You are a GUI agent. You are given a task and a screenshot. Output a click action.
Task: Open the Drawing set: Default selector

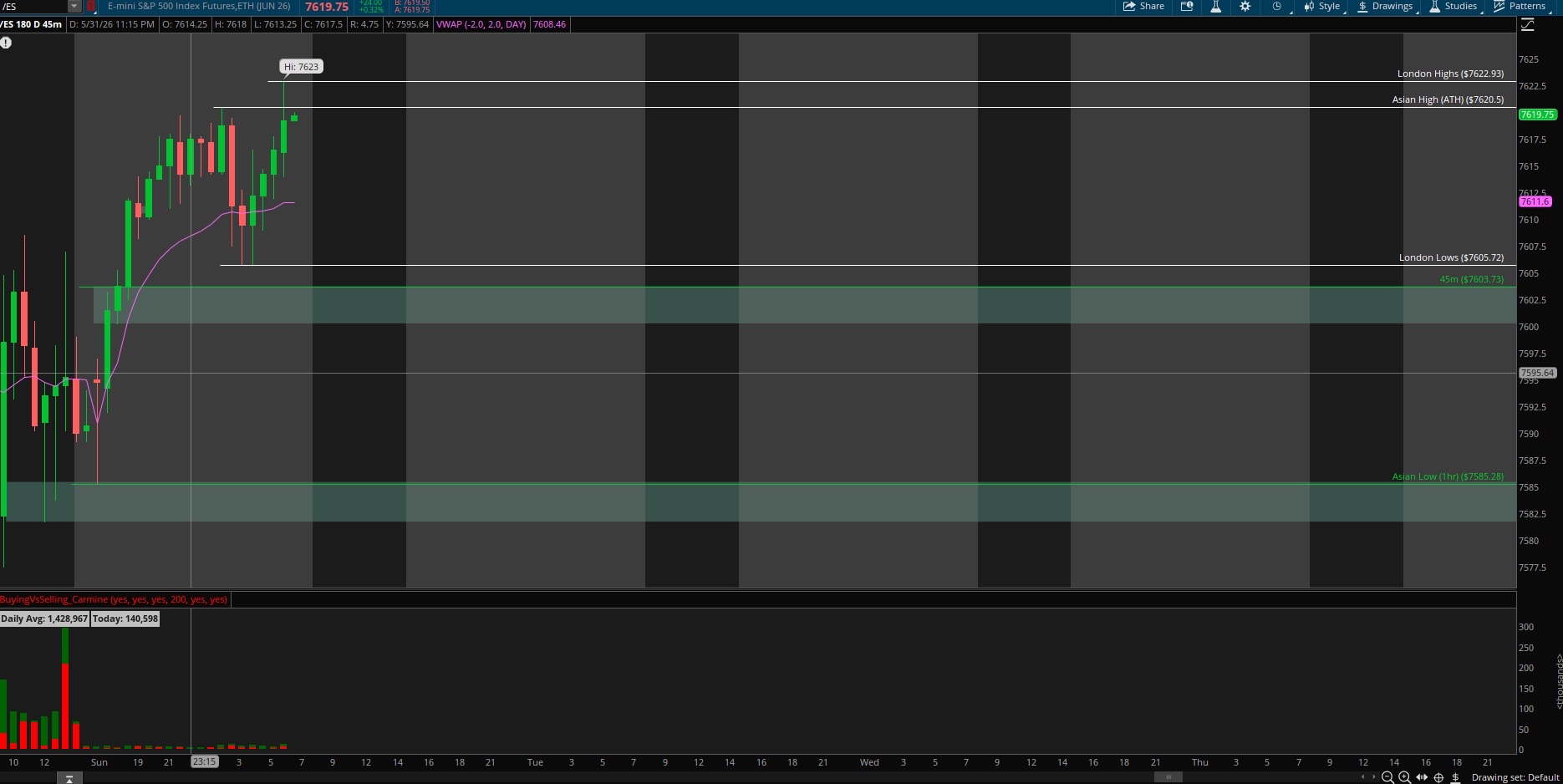1515,777
